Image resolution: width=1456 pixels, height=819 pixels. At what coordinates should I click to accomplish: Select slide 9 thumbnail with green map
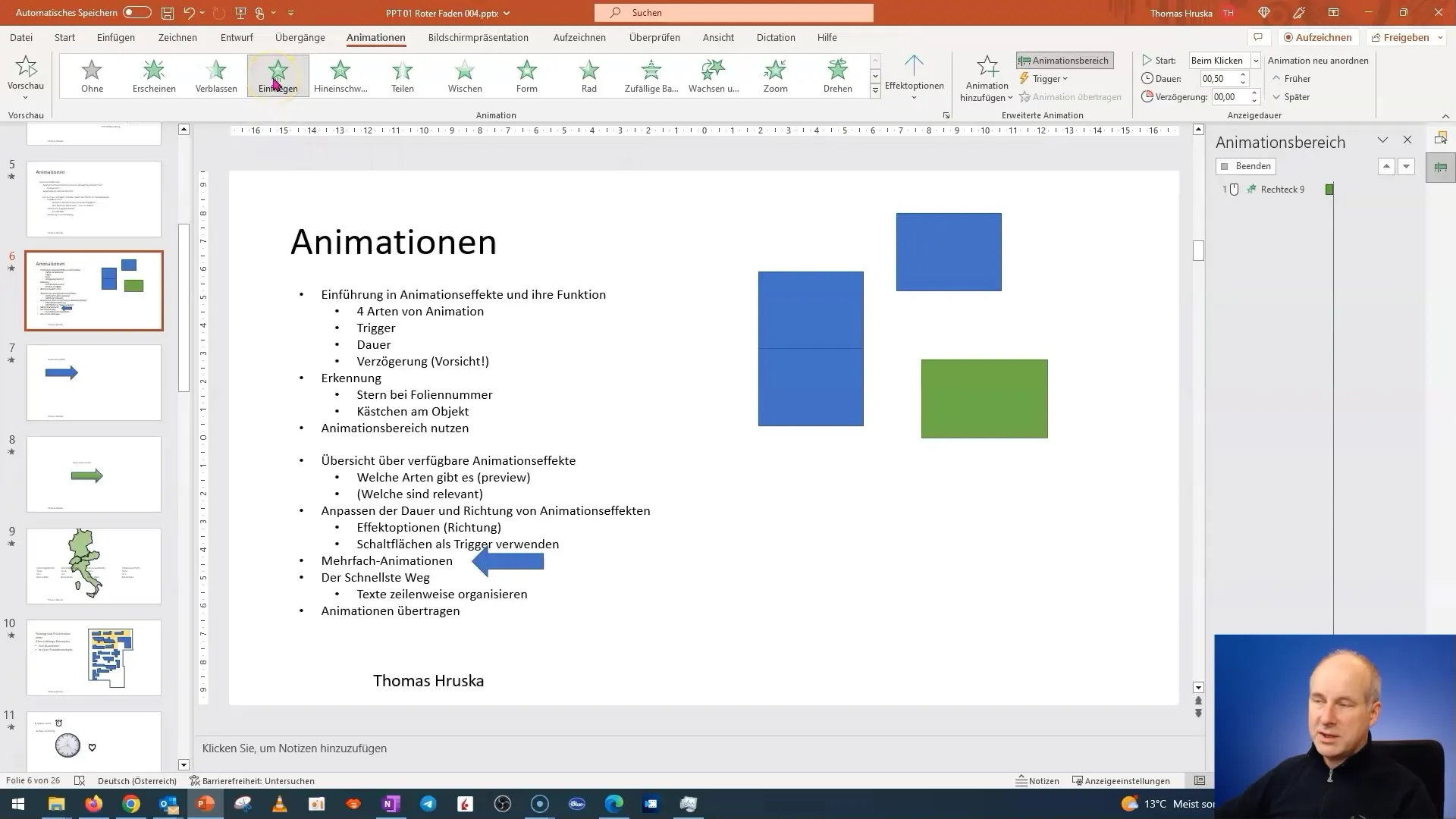tap(94, 566)
